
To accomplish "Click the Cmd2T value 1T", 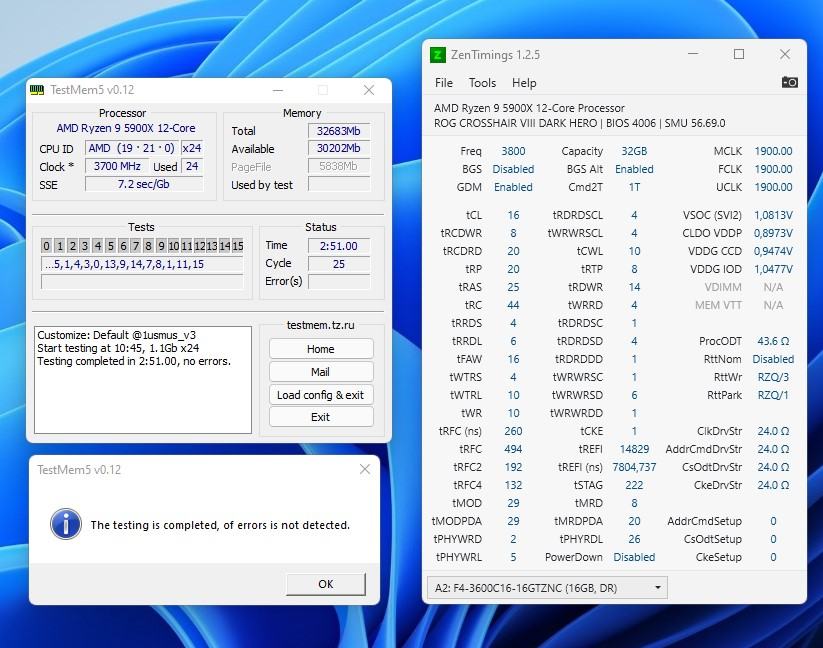I will (634, 187).
